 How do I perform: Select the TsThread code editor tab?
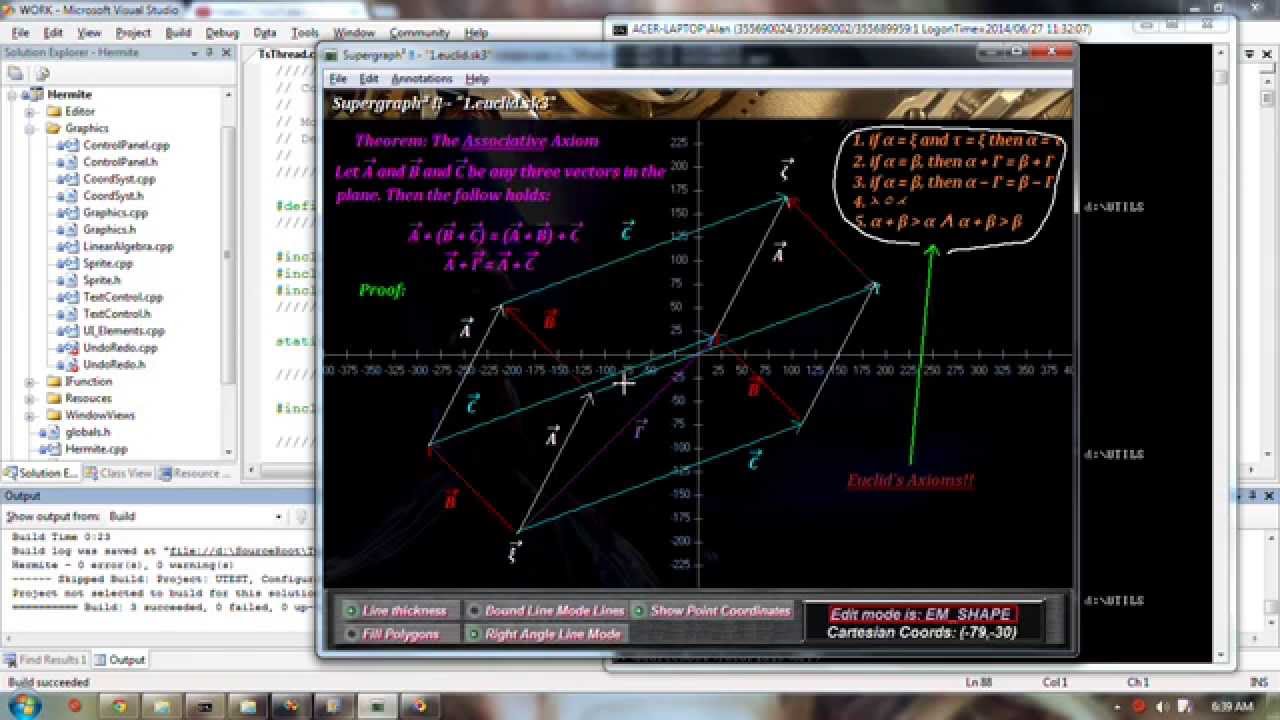[286, 54]
